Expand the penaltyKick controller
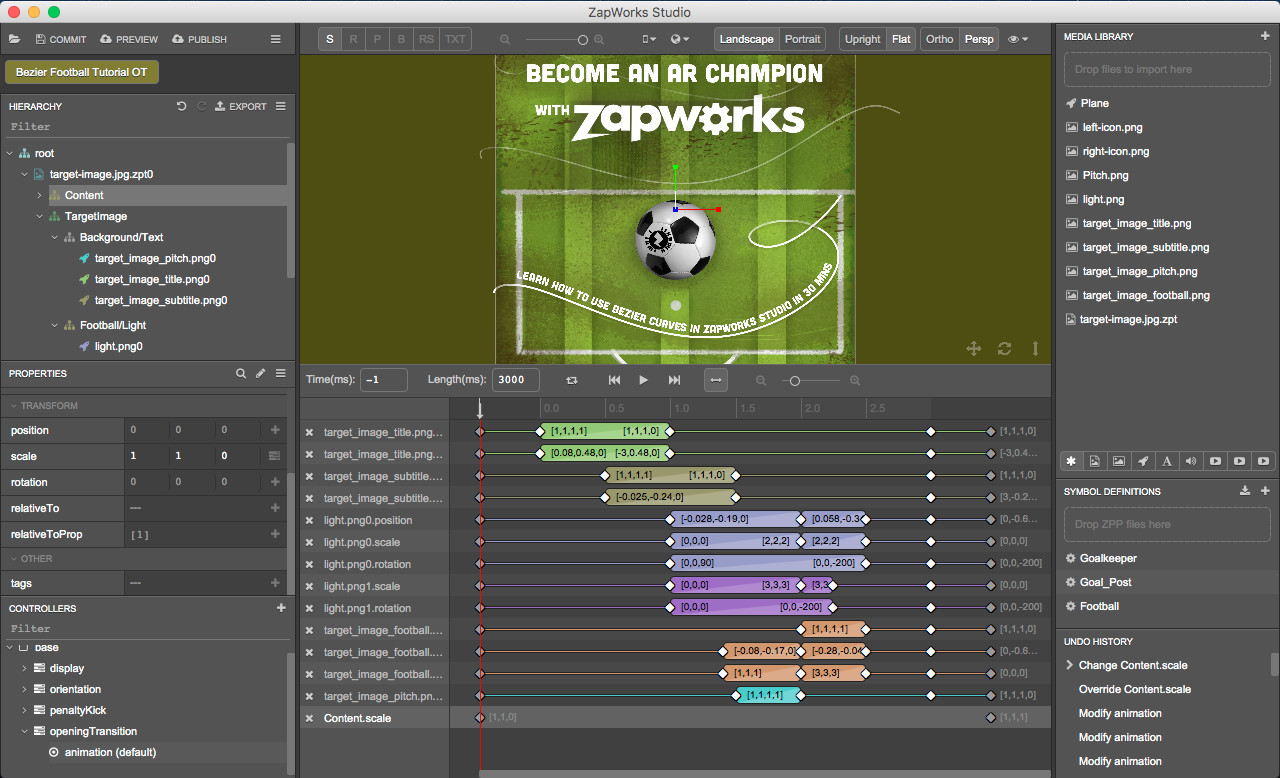Screen dimensions: 1280x778 25,710
